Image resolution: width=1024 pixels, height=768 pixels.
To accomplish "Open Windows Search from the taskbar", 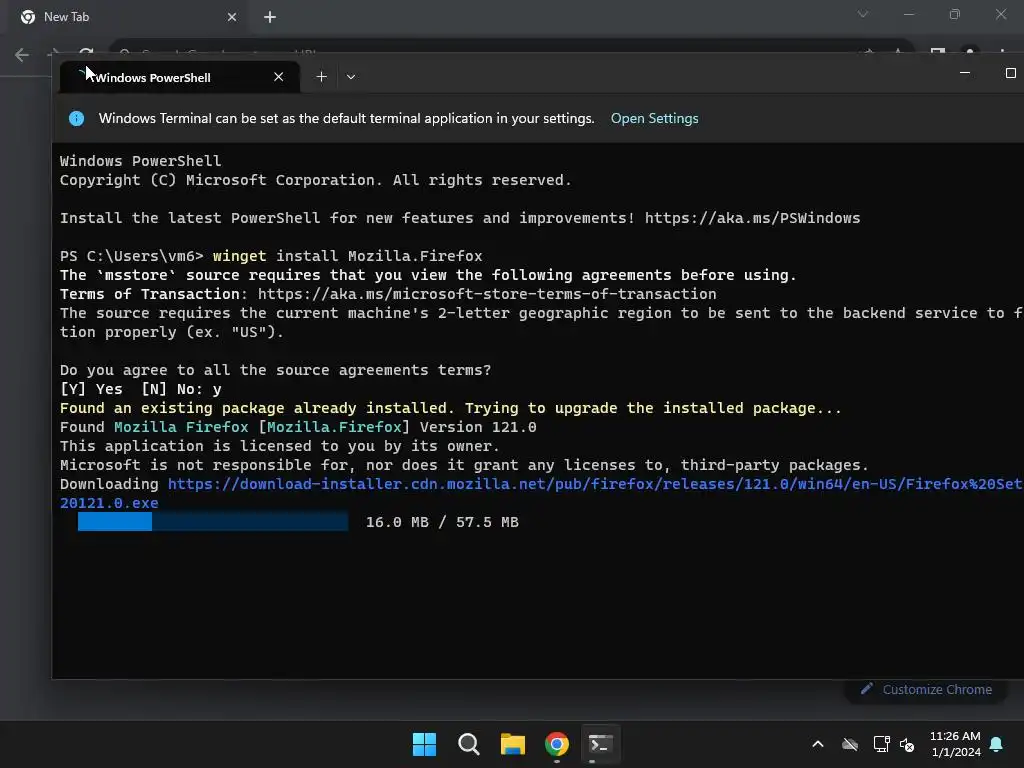I will [469, 744].
